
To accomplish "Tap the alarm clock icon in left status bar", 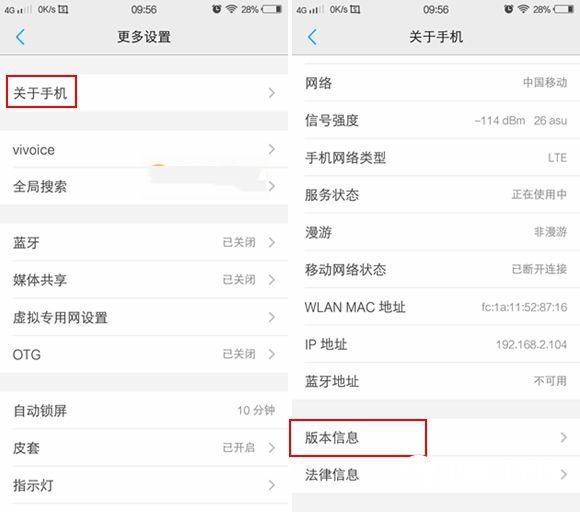I will 217,9.
